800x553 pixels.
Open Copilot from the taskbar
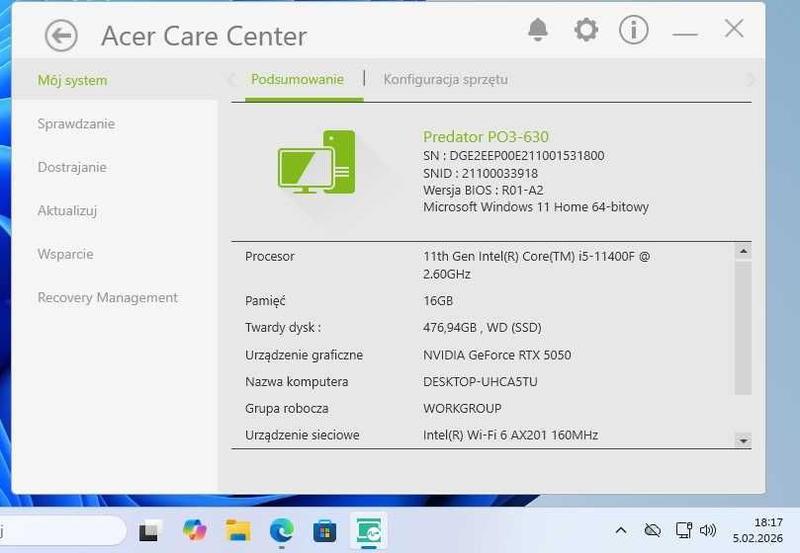(x=194, y=530)
